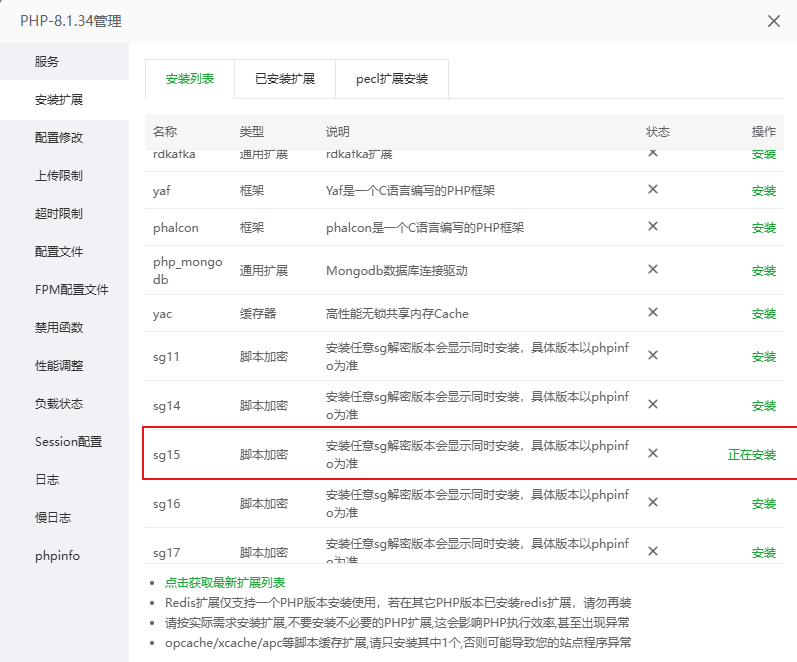
Task: Click the php_mongodb status X icon
Action: (x=653, y=269)
